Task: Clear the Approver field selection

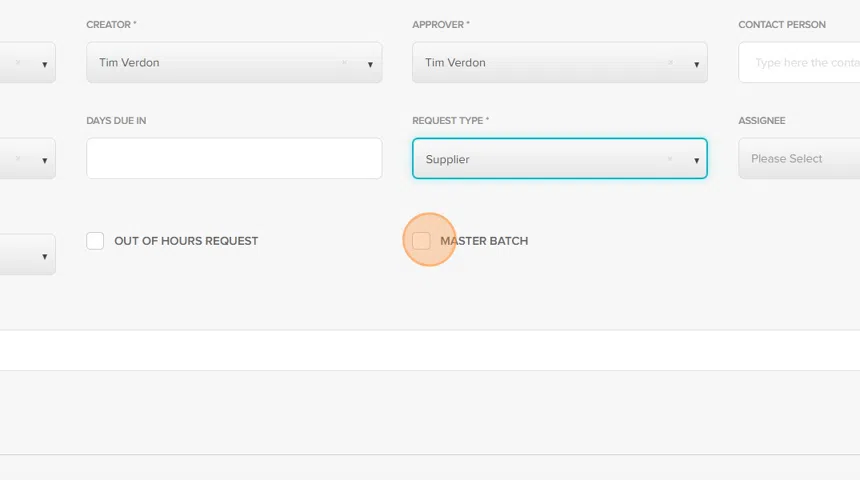Action: (670, 63)
